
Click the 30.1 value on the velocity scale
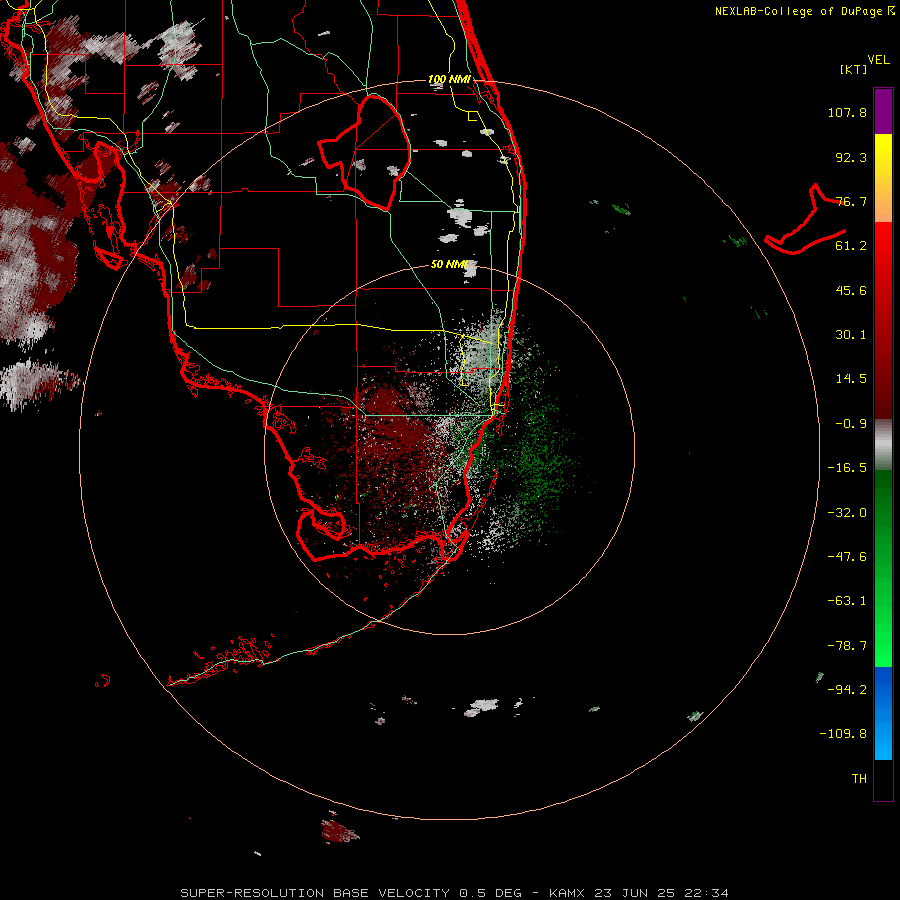pos(851,335)
